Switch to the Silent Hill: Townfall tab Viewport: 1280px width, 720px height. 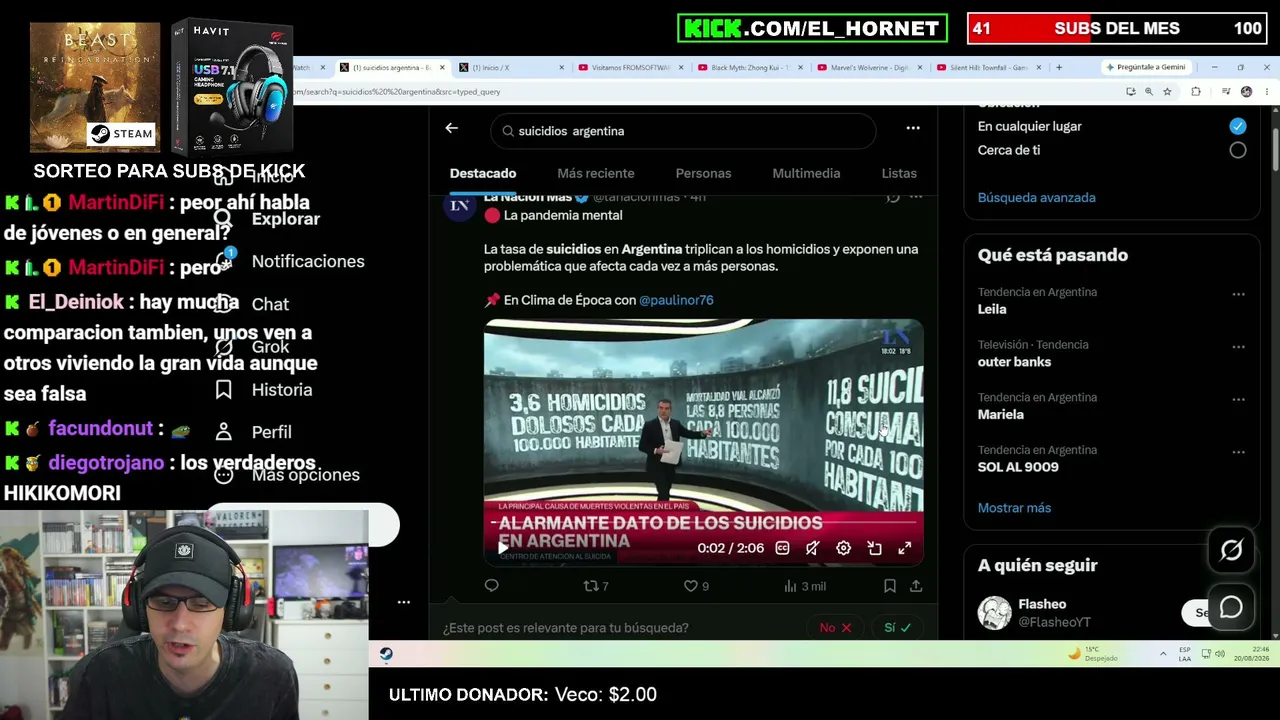tap(988, 68)
